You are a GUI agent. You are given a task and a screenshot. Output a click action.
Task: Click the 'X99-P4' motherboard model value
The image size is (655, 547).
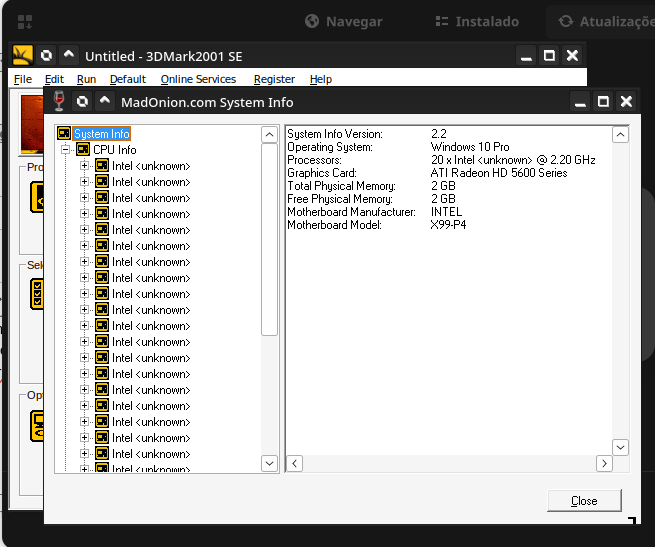(x=448, y=225)
